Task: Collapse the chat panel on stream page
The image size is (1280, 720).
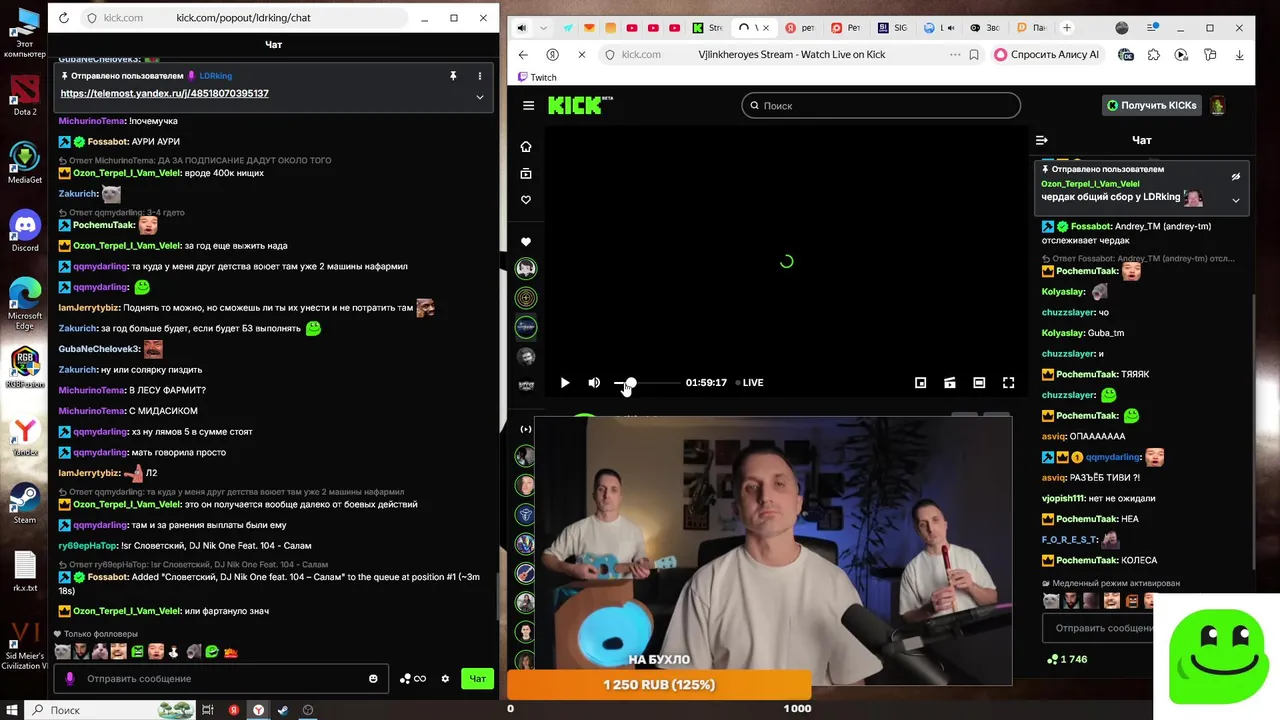Action: point(1042,141)
